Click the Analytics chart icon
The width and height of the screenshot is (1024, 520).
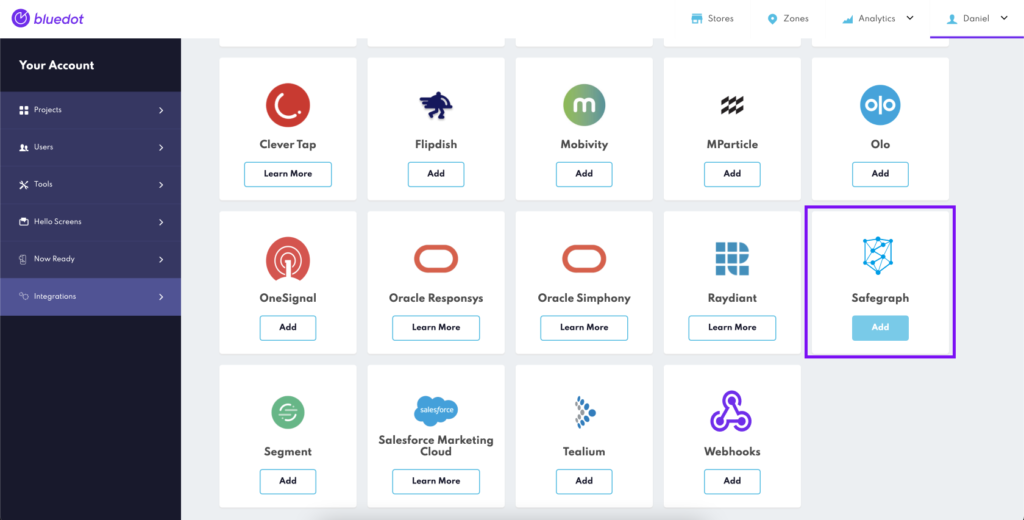pos(848,19)
